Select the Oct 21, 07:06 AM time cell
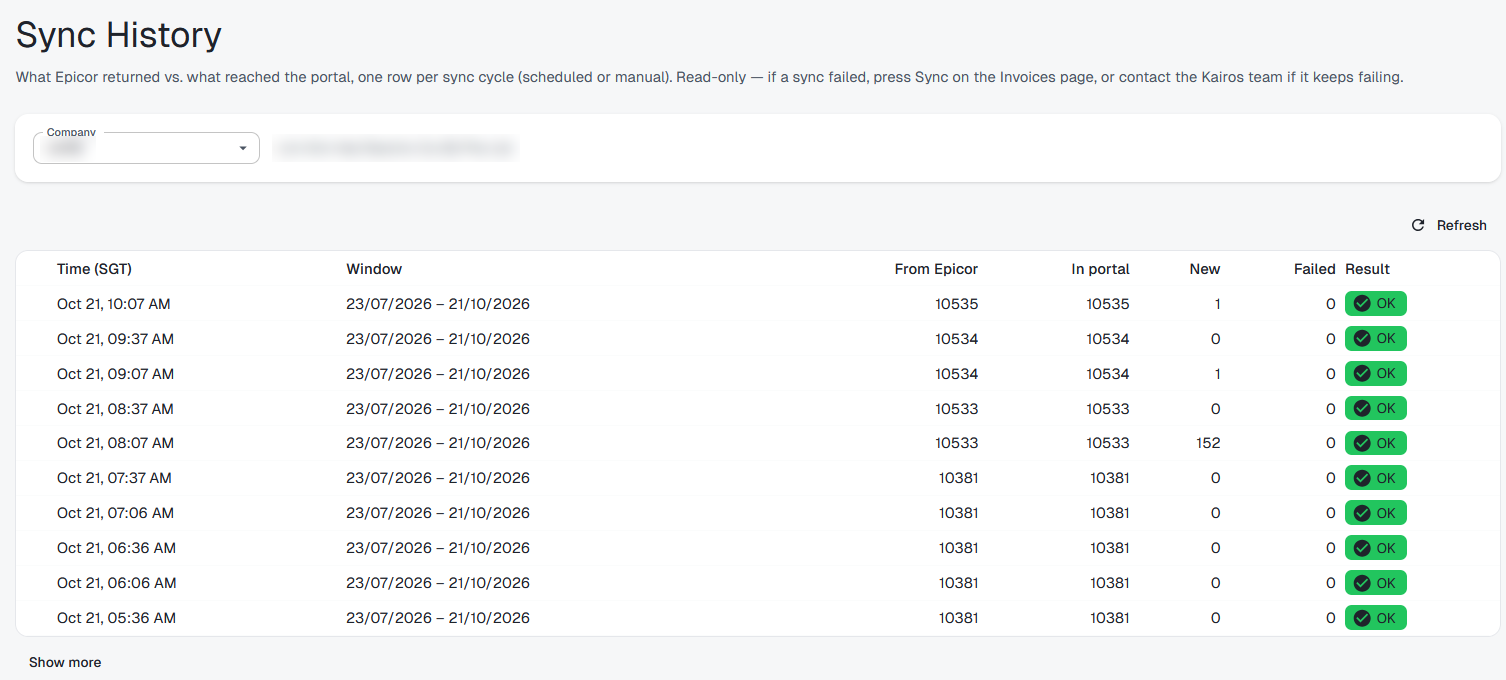This screenshot has width=1506, height=680. [x=115, y=513]
